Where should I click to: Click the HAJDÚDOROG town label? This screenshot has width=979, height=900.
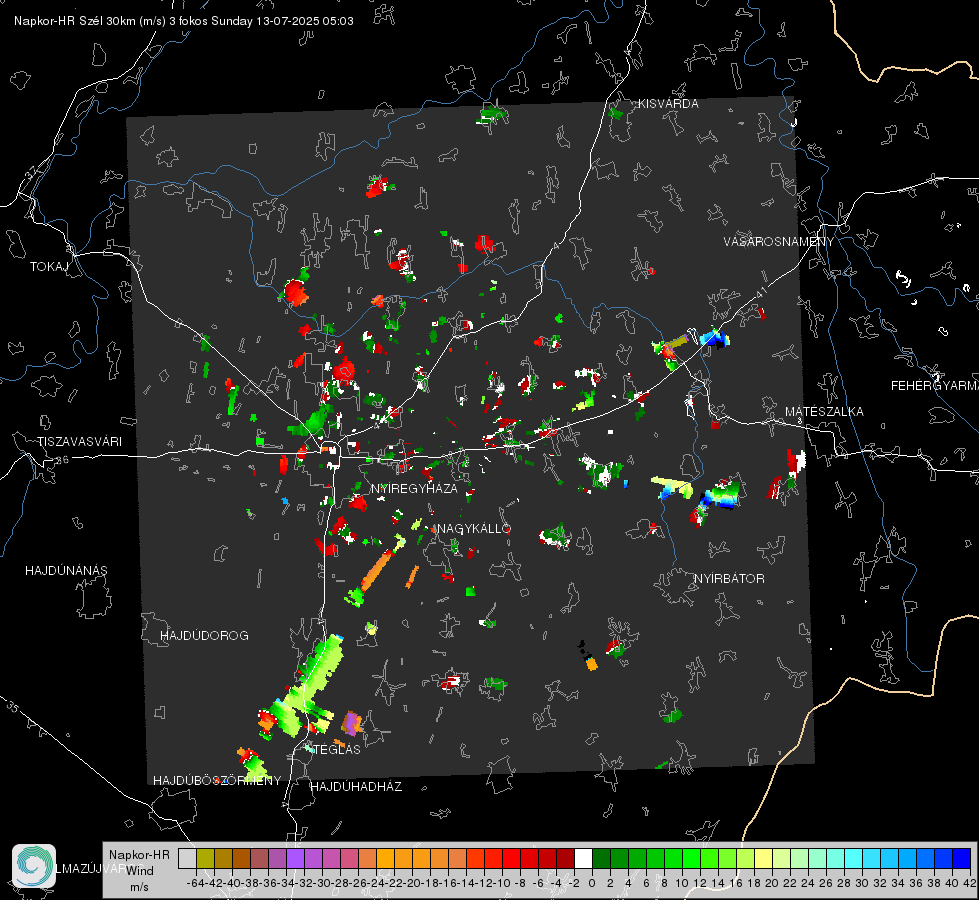(204, 636)
